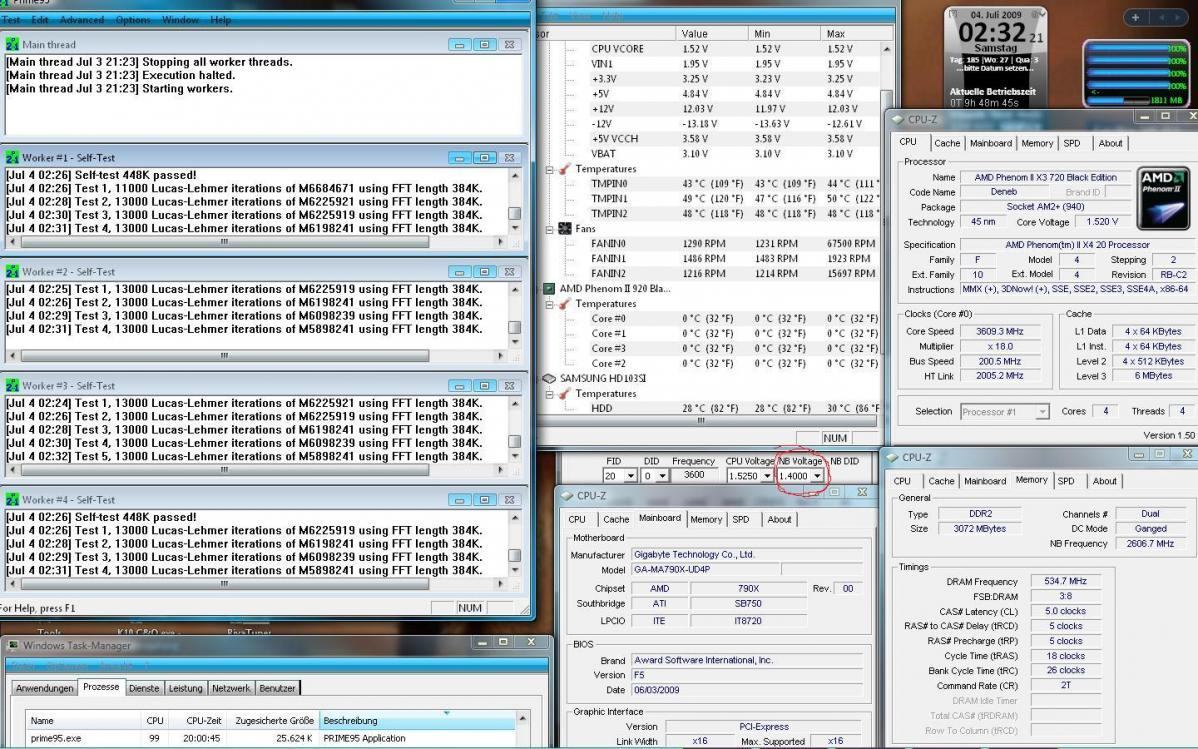Select About tab in Mainboard CPU-Z window
This screenshot has width=1198, height=749.
coord(779,519)
